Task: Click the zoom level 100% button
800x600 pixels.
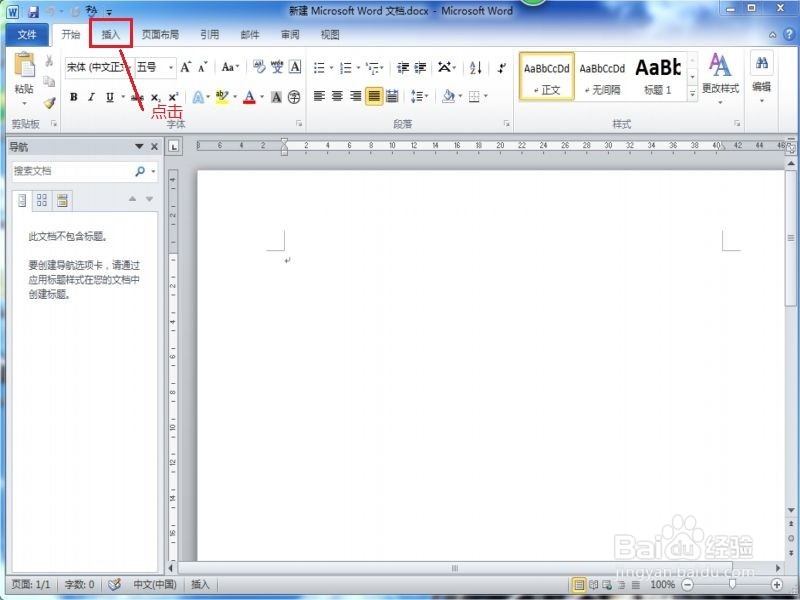Action: (x=662, y=585)
